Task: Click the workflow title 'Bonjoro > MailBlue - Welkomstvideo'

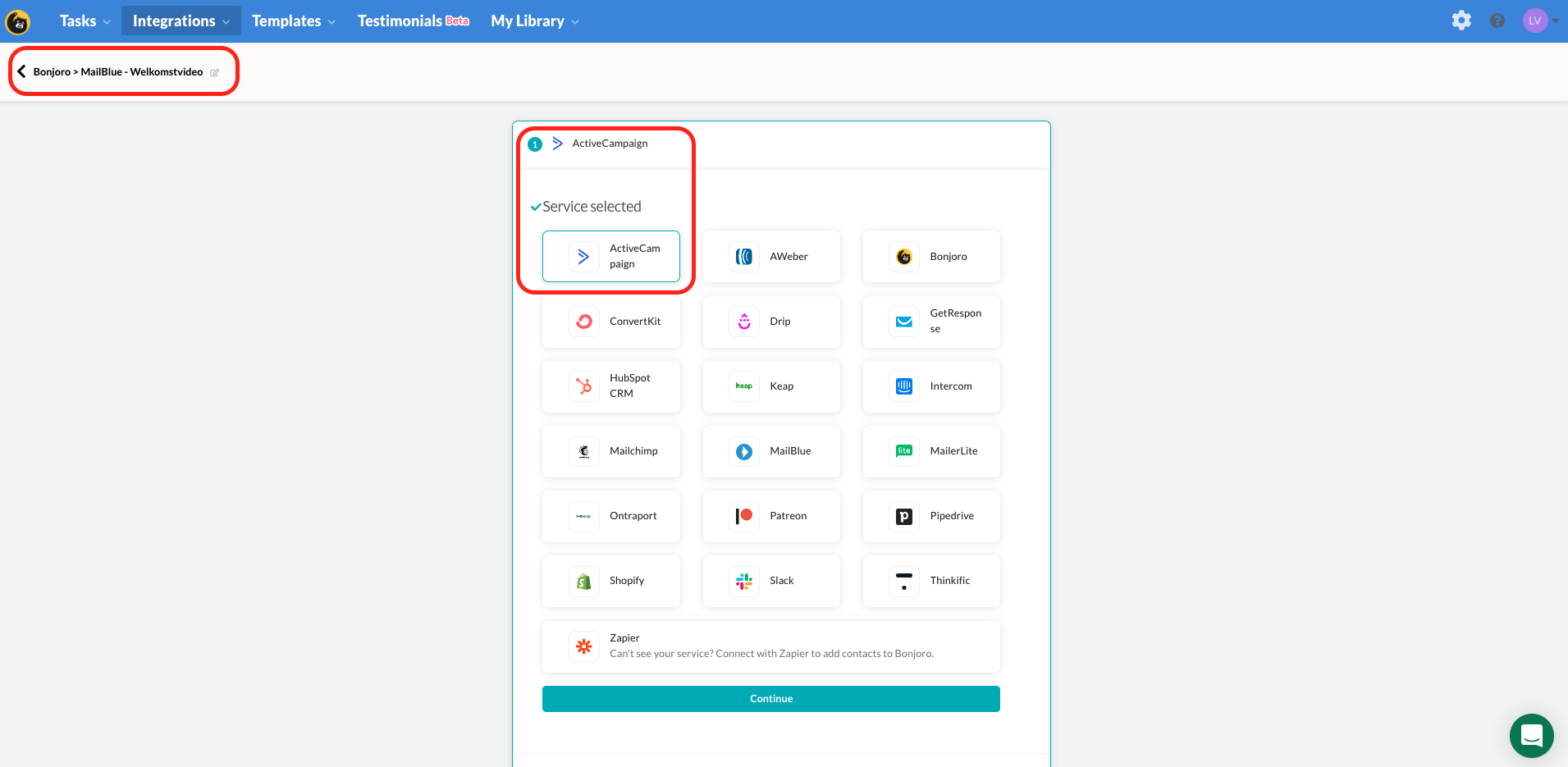Action: (x=118, y=71)
